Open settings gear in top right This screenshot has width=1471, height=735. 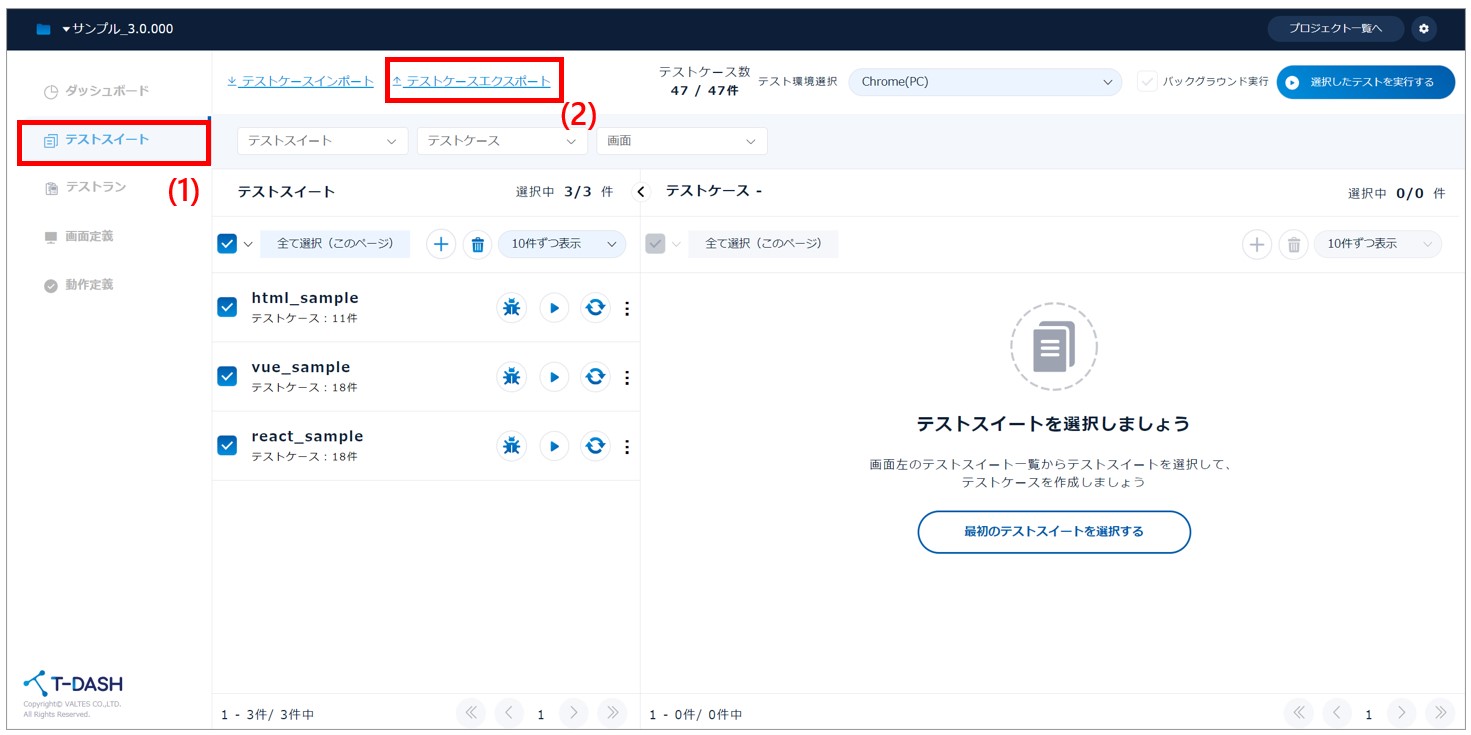pos(1424,29)
